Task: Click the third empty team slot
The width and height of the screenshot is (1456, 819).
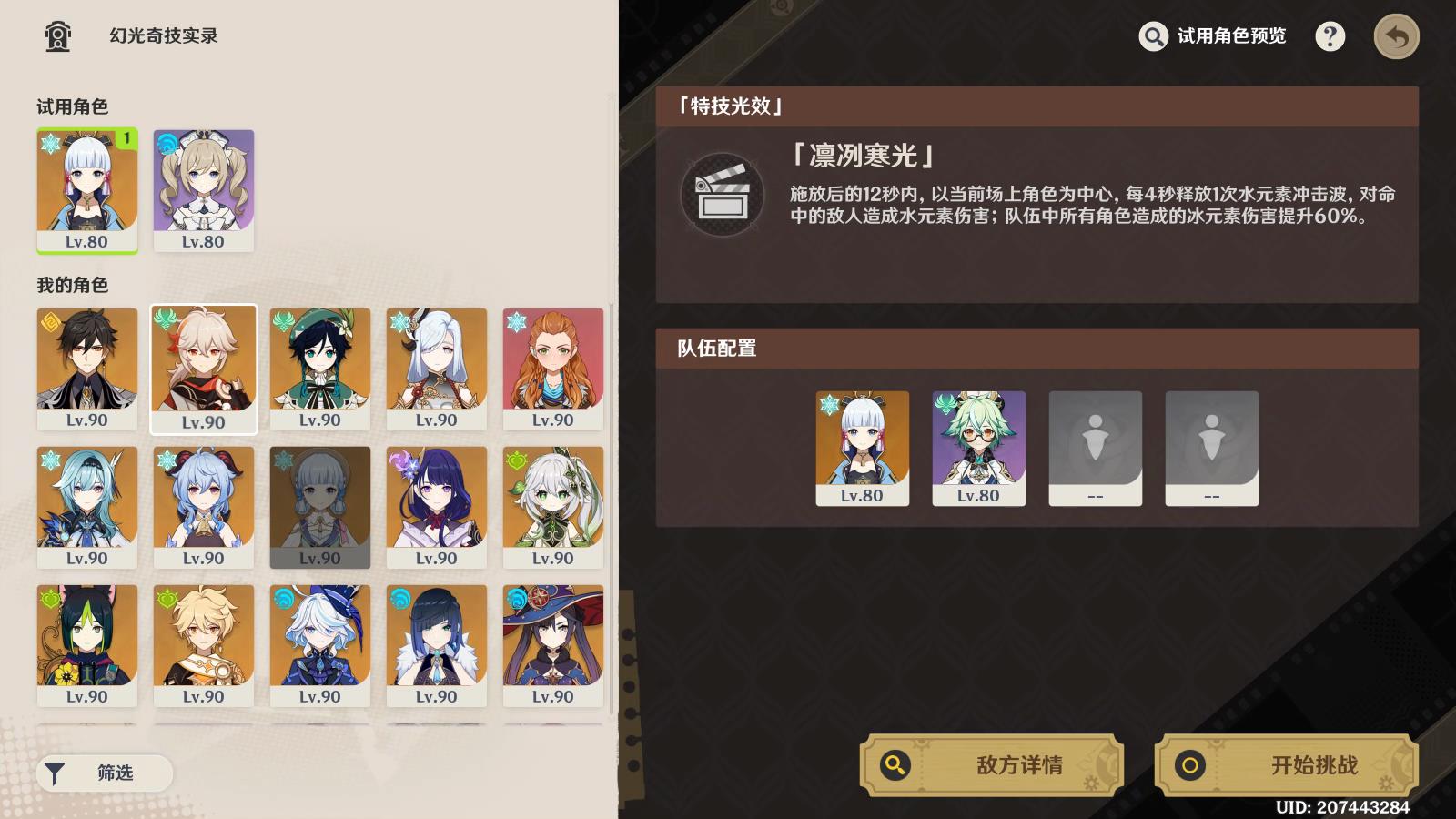Action: click(x=1096, y=449)
